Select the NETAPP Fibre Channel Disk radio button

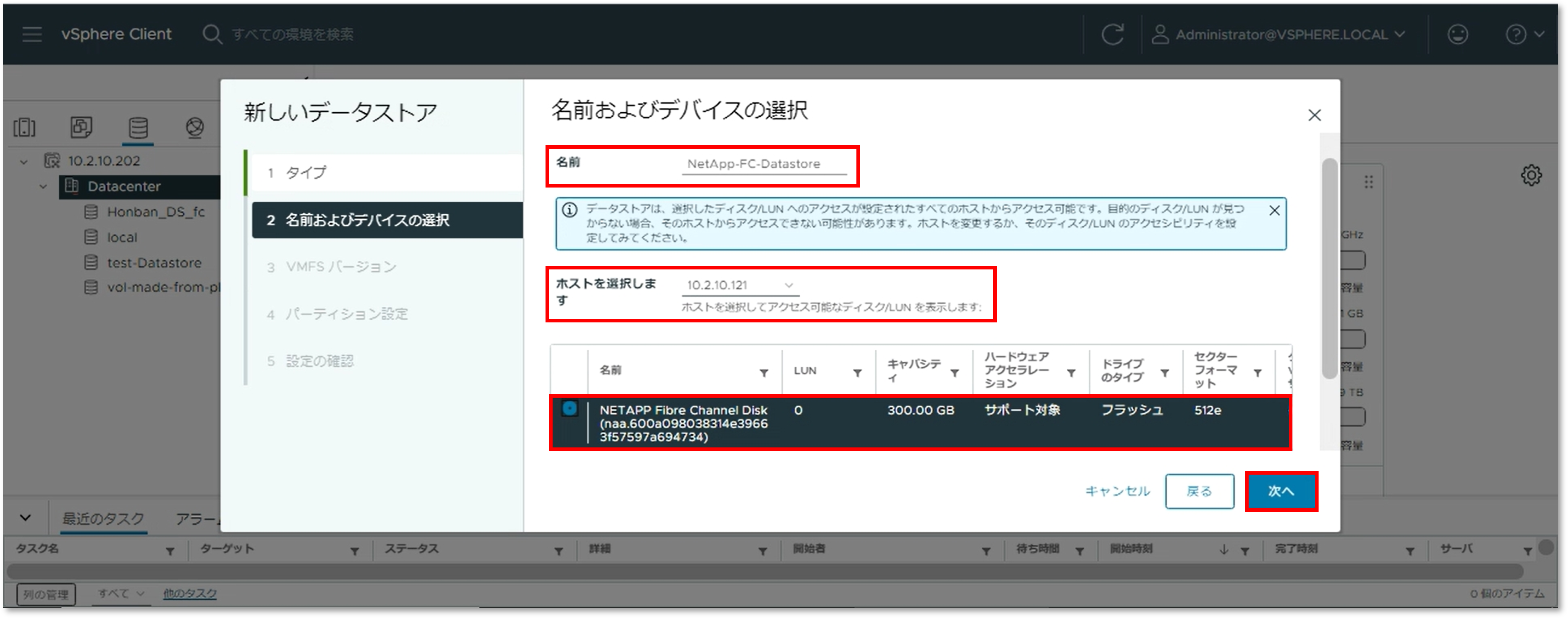(569, 408)
